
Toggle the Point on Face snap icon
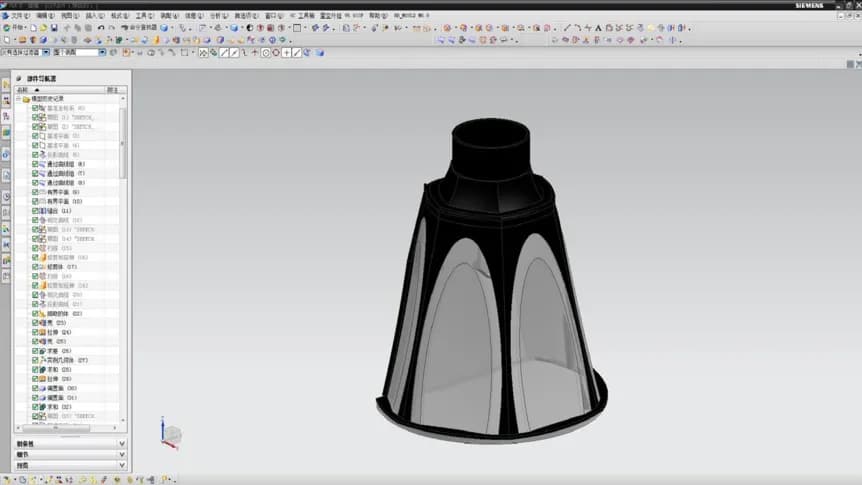click(x=307, y=53)
